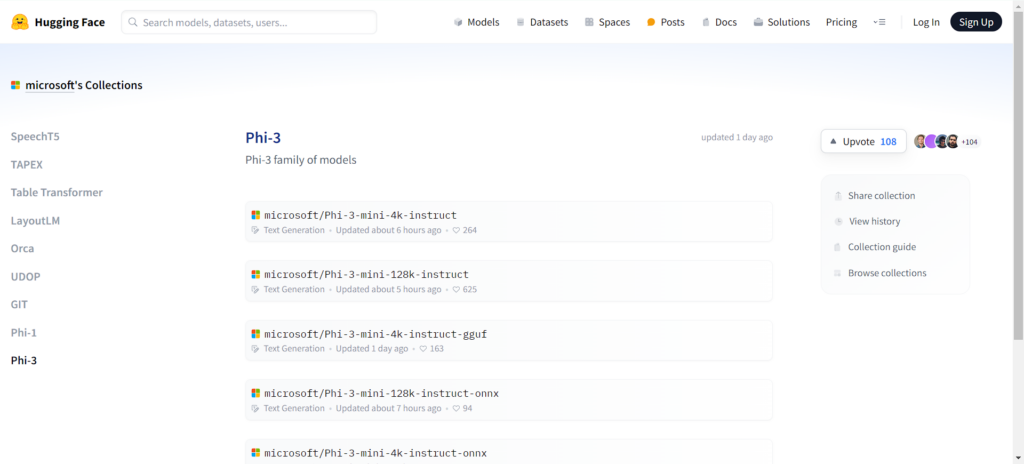Focus the search models input field
1024x464 pixels.
pos(250,22)
